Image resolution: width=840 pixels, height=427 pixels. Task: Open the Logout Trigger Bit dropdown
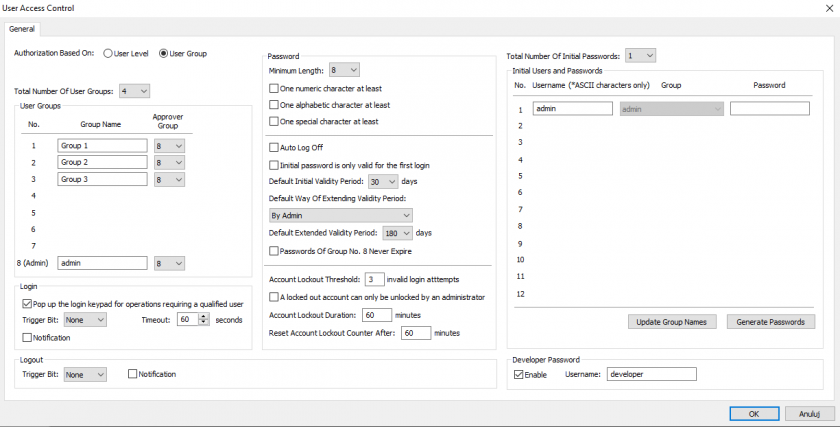click(x=85, y=374)
